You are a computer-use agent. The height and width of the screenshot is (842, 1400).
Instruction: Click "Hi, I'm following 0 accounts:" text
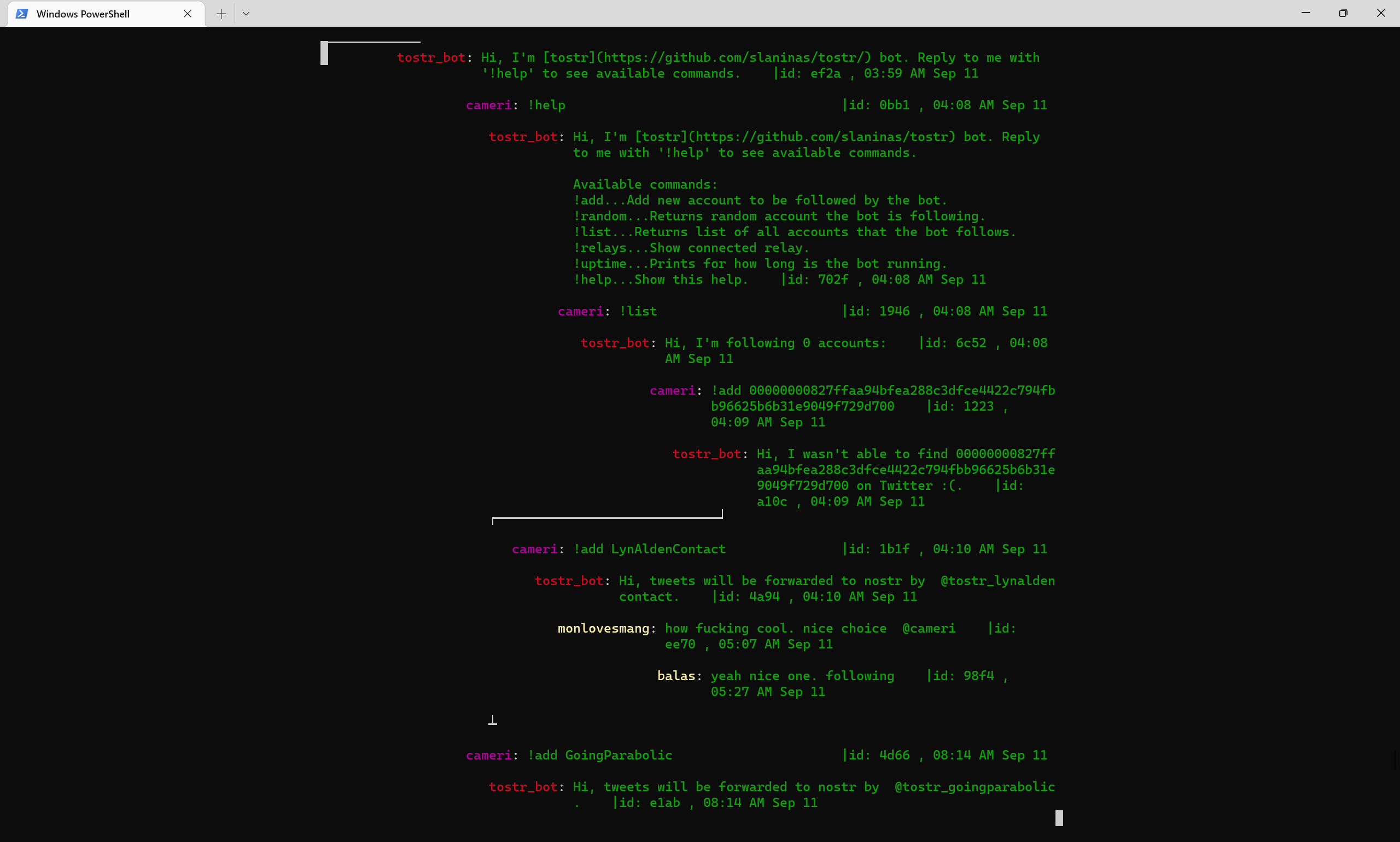[775, 343]
